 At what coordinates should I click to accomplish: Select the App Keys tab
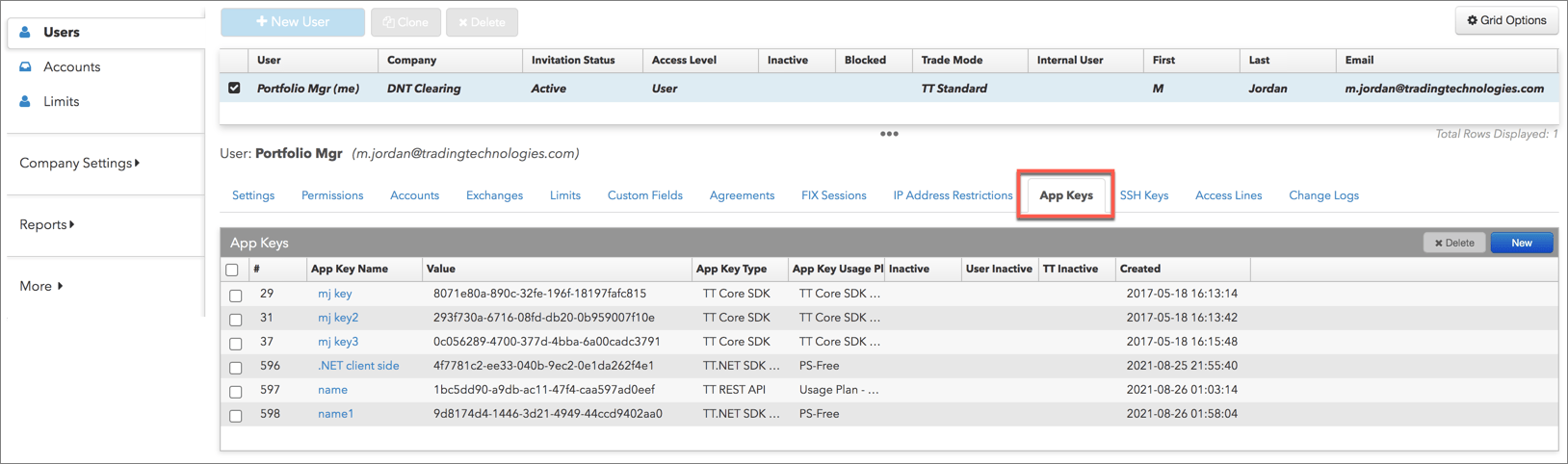[x=1066, y=195]
